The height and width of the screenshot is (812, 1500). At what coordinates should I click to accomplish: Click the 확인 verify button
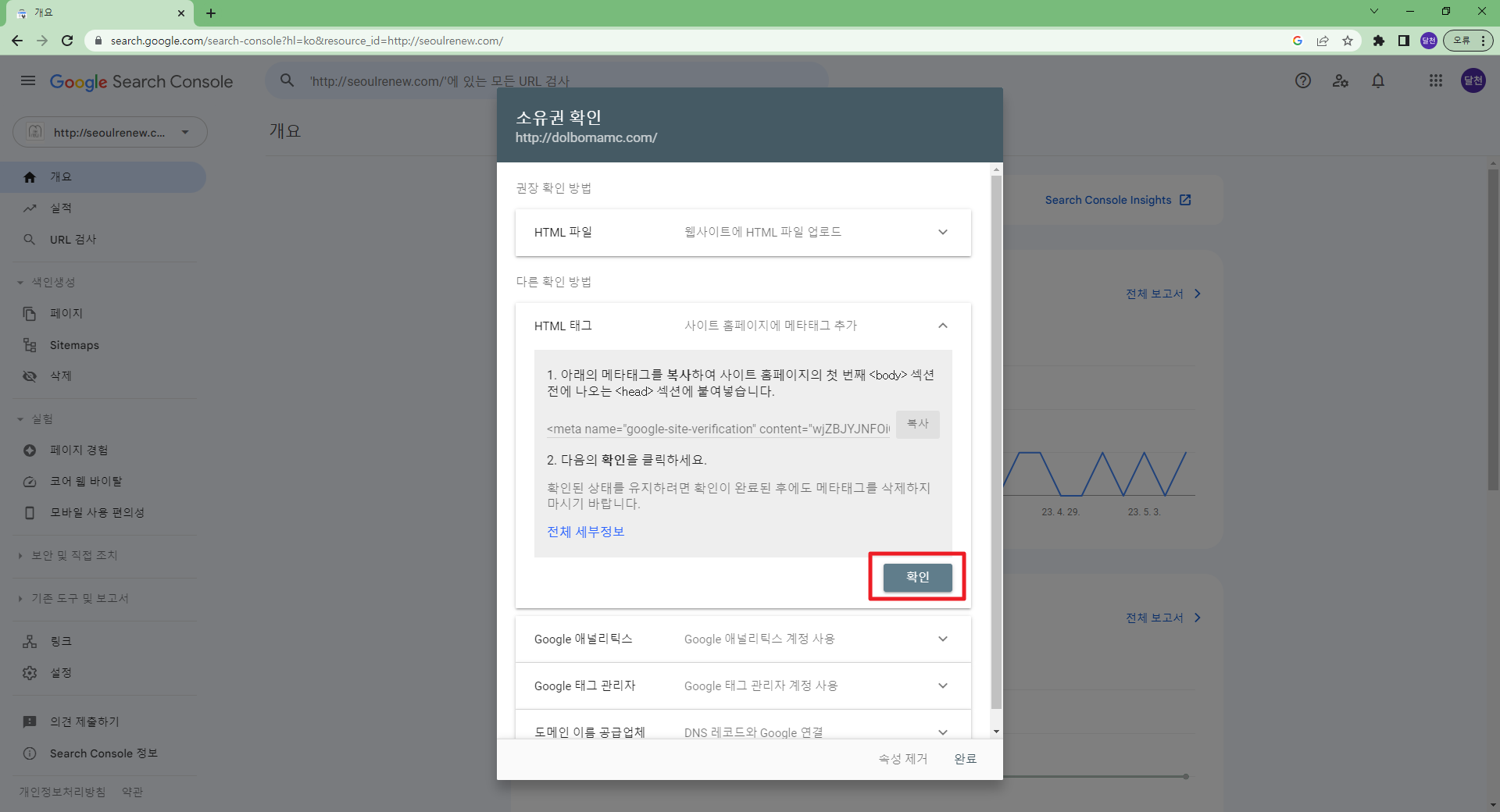point(917,577)
